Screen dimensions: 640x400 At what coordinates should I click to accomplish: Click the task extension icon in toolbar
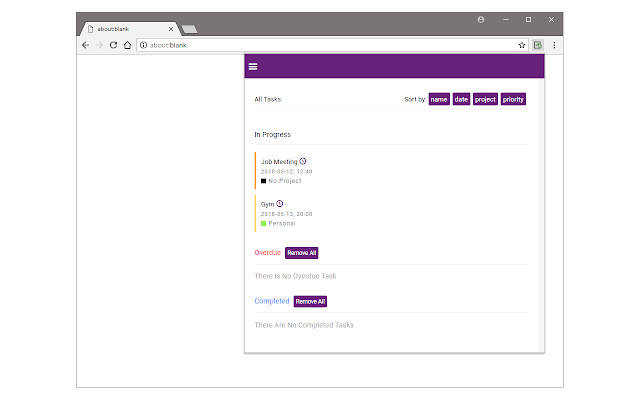pyautogui.click(x=538, y=45)
